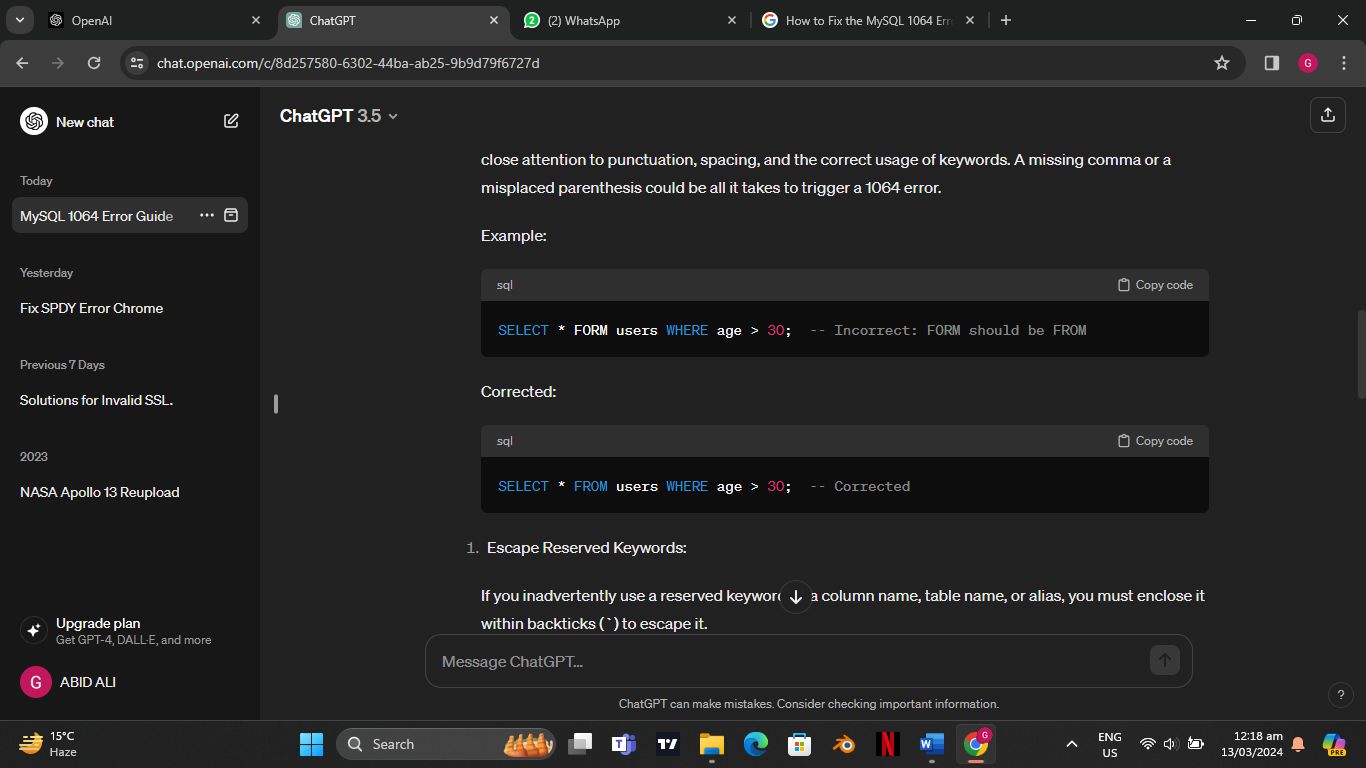
Task: Open Chrome's side panel icon
Action: tap(1271, 62)
